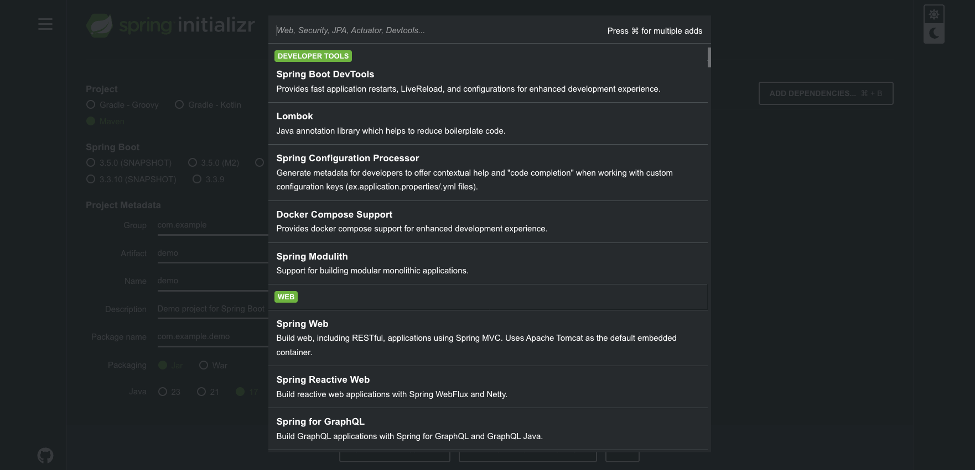Screen dimensions: 977x470
Task: Add Spring Web dependency
Action: (x=488, y=338)
